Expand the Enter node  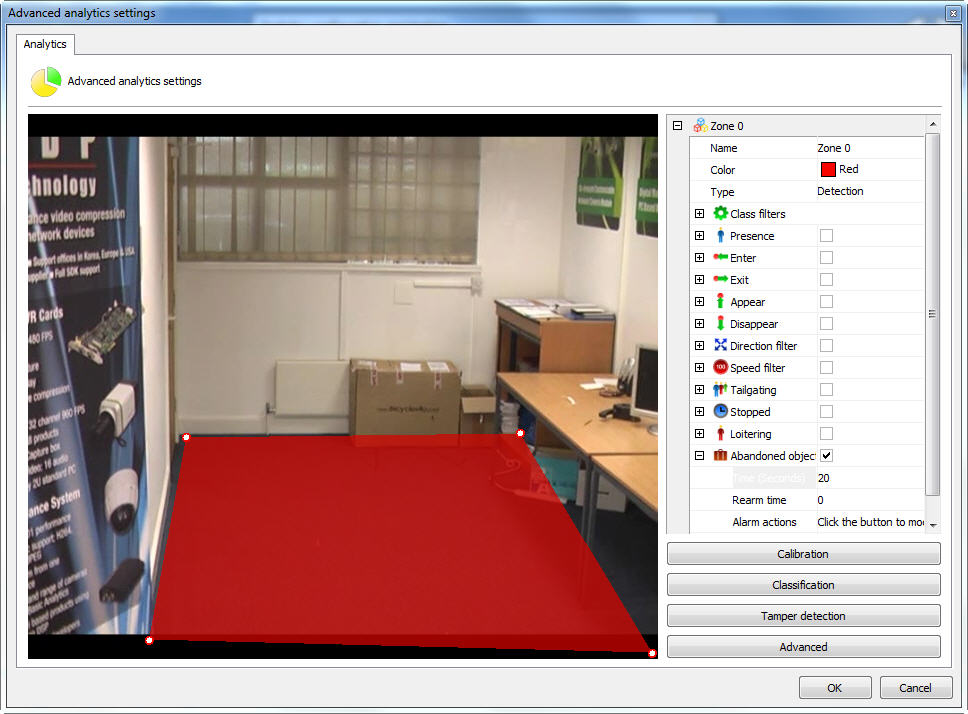click(699, 257)
